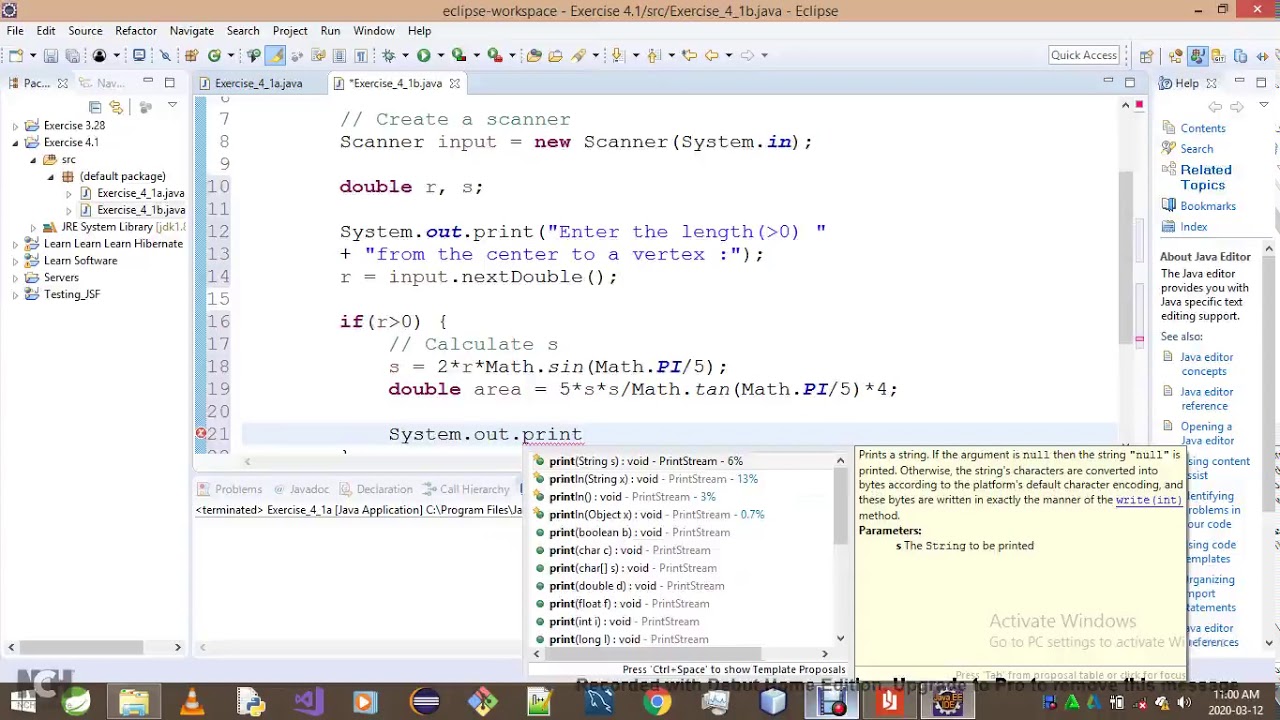Switch to the Javadoc tab
The width and height of the screenshot is (1280, 720).
pos(300,489)
